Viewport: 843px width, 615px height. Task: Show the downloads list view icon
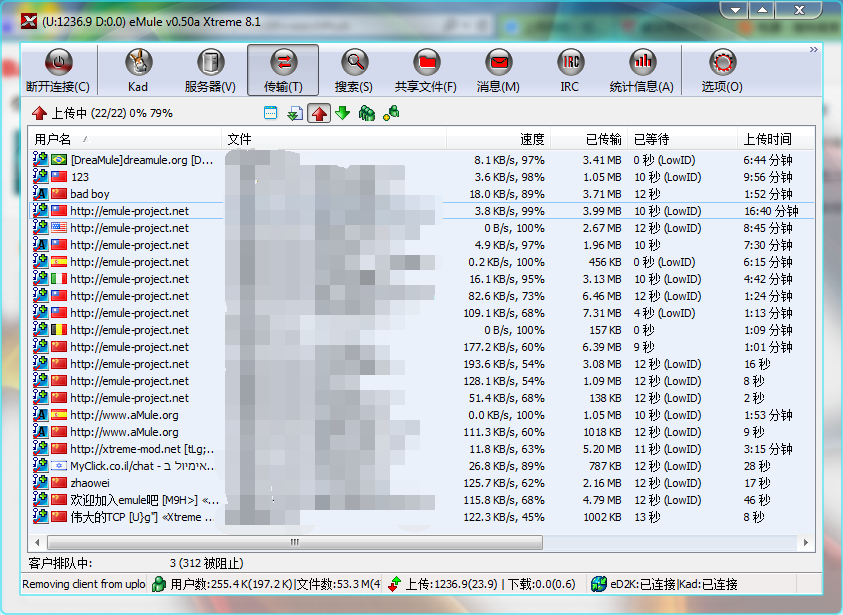click(295, 113)
